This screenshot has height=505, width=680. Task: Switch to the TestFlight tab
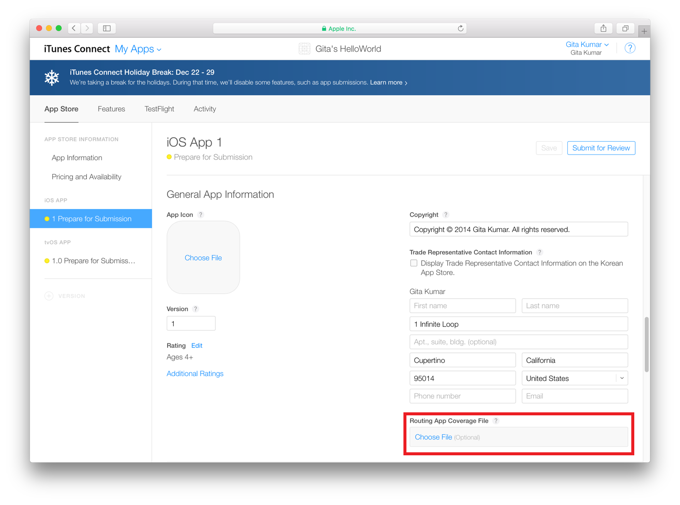point(159,109)
